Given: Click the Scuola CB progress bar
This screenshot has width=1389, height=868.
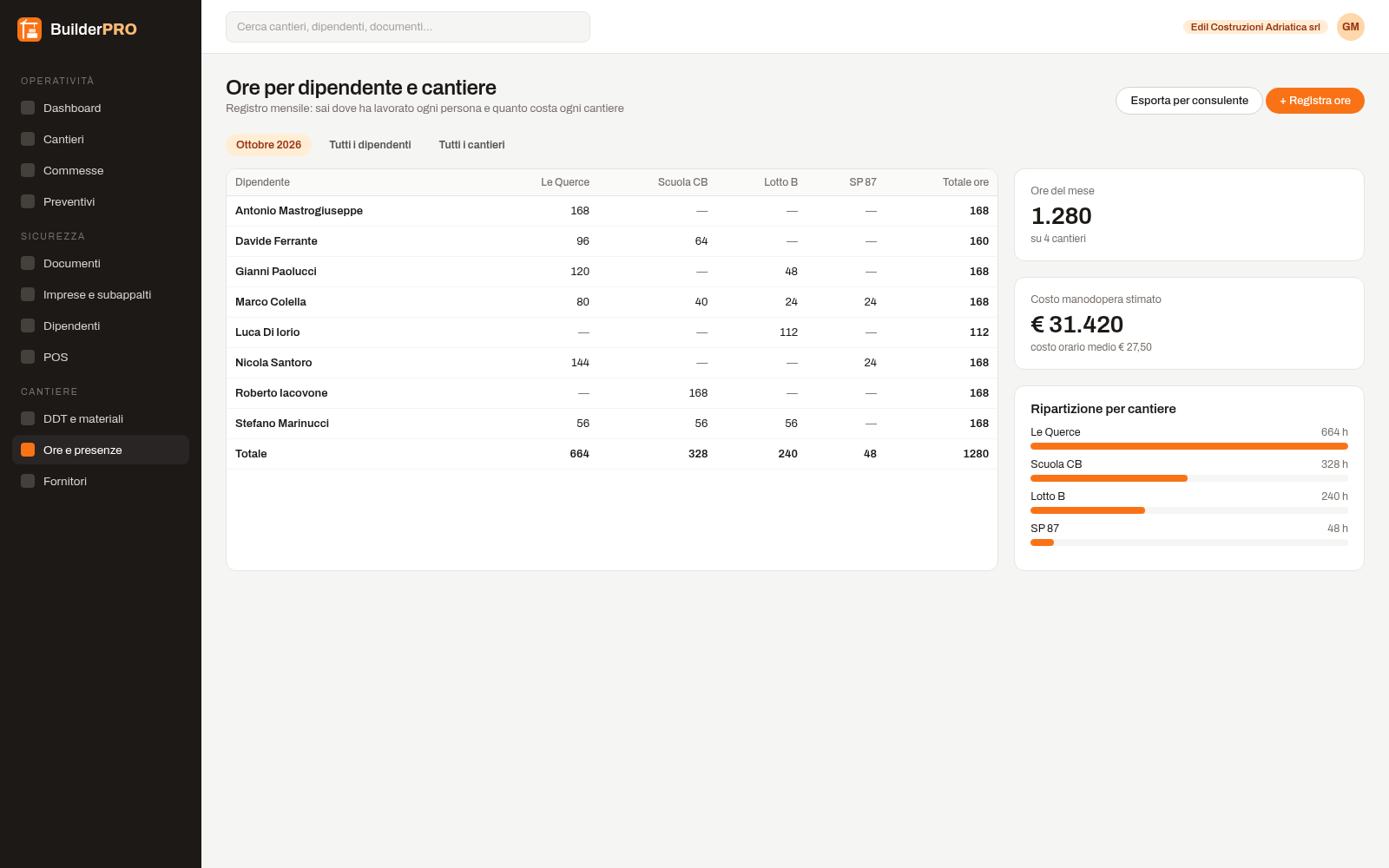Looking at the screenshot, I should pos(1189,478).
